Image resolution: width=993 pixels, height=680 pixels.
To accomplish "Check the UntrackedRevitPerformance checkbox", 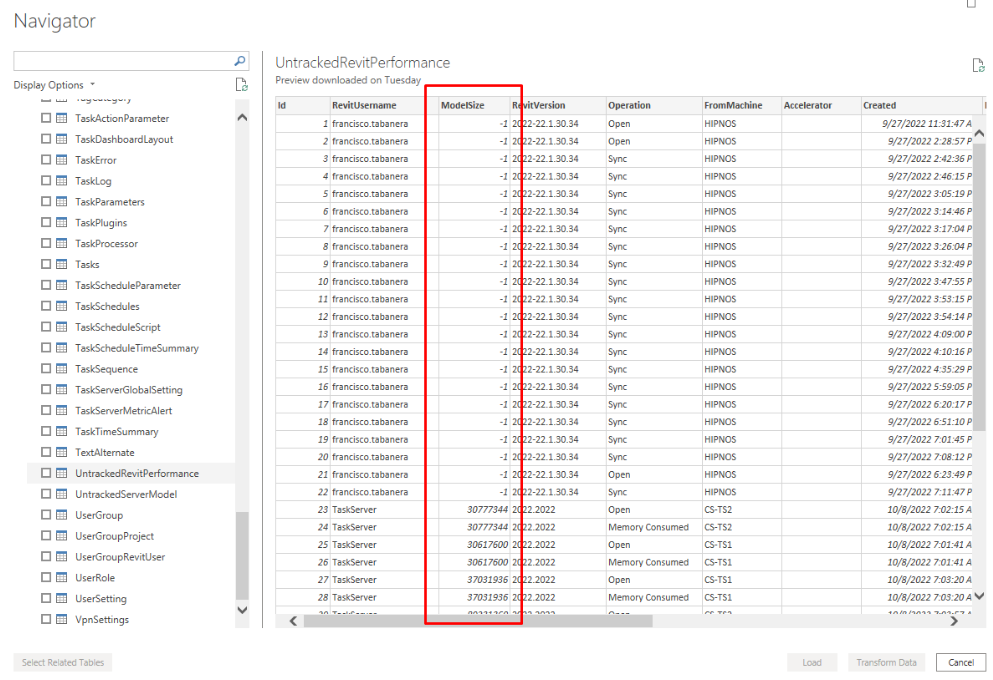I will pos(46,473).
